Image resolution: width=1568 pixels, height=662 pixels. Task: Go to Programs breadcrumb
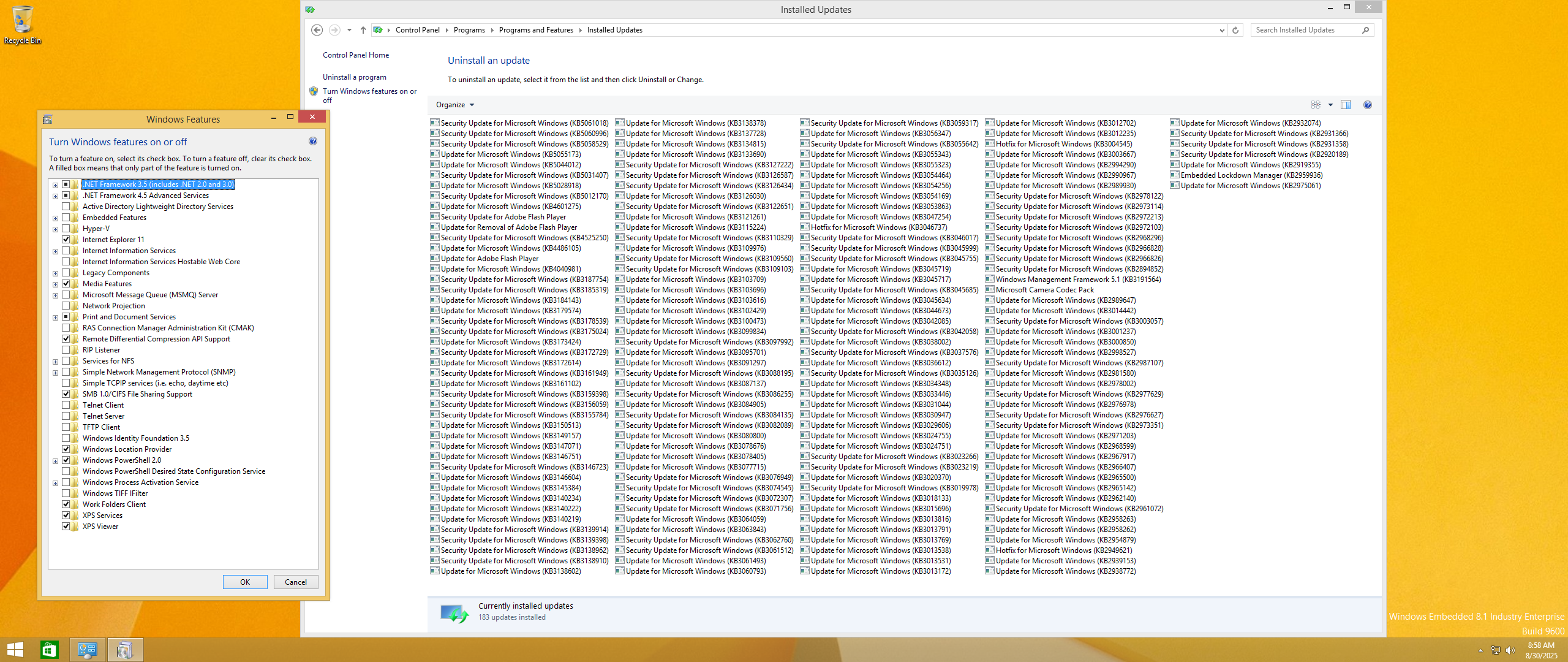pyautogui.click(x=469, y=30)
